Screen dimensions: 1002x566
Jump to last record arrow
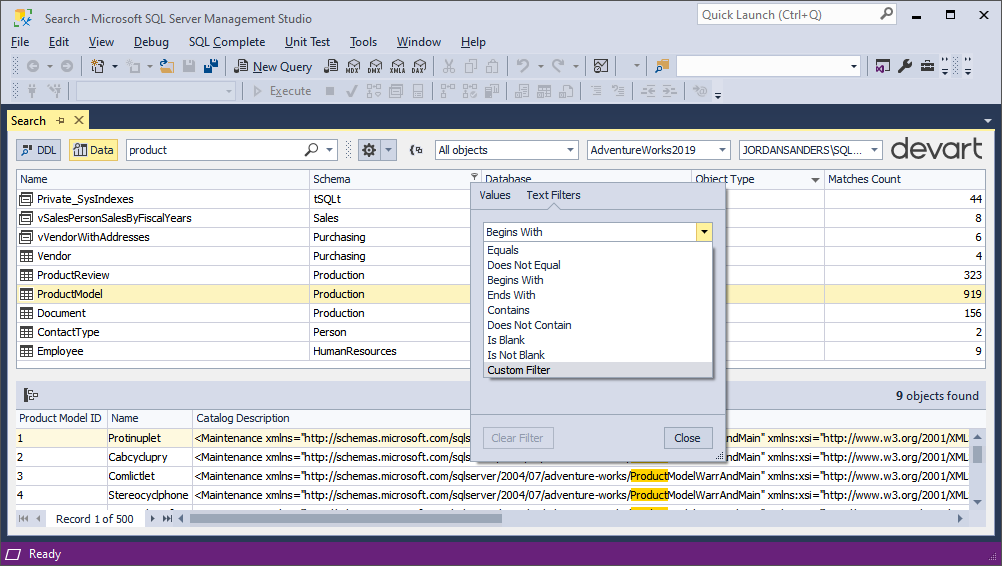167,519
